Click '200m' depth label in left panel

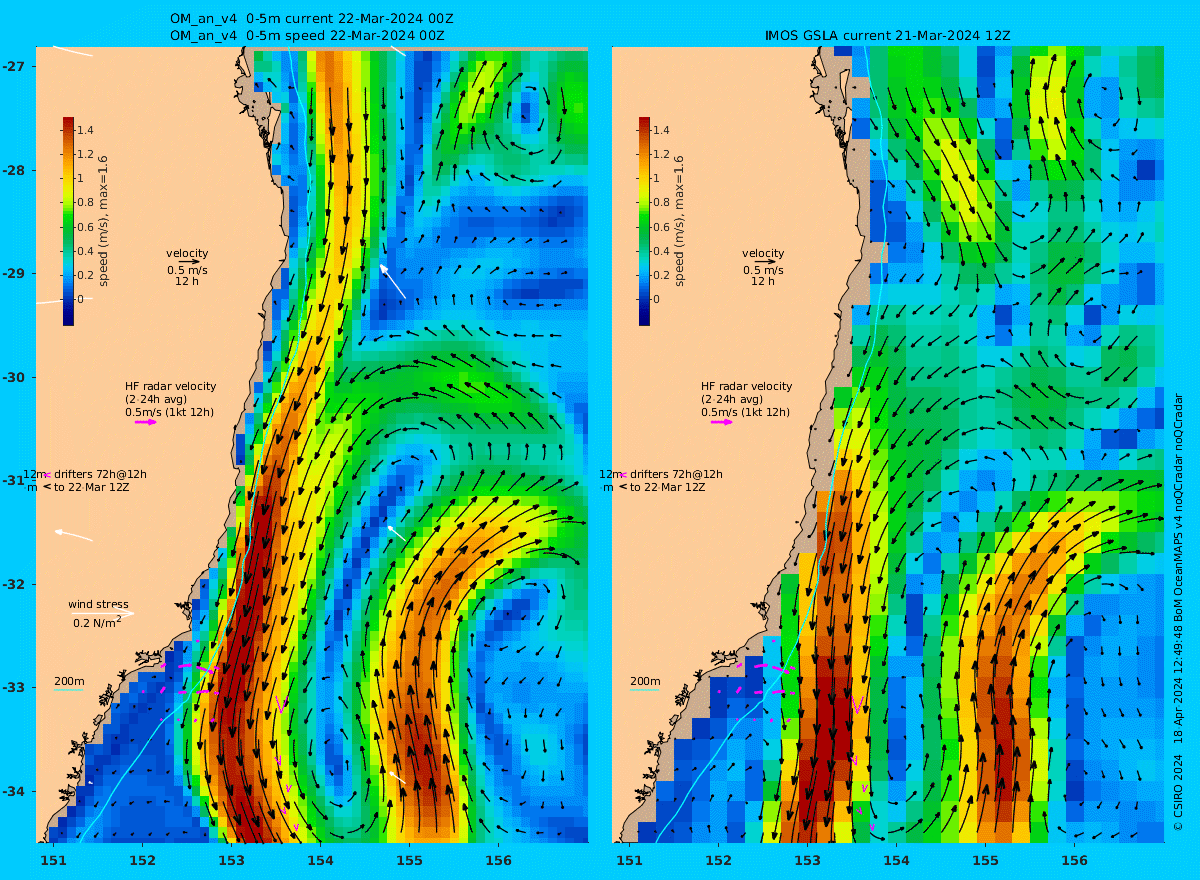[x=69, y=681]
